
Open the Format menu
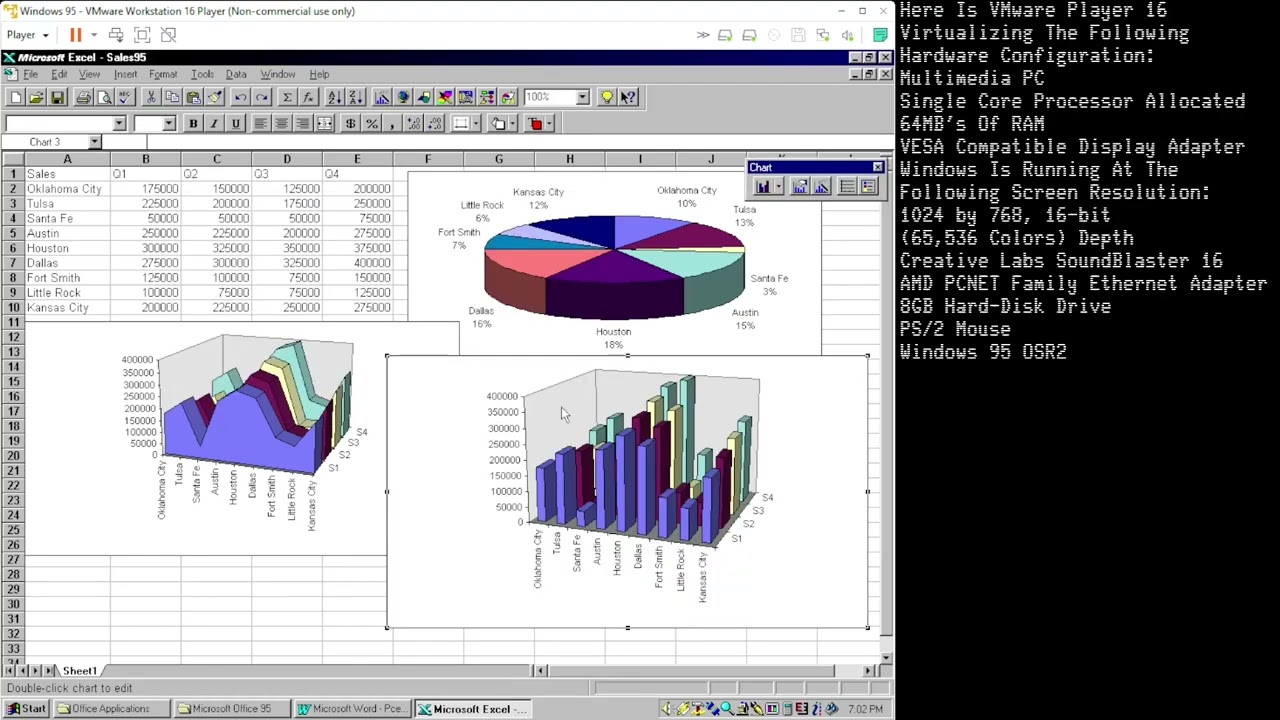162,74
